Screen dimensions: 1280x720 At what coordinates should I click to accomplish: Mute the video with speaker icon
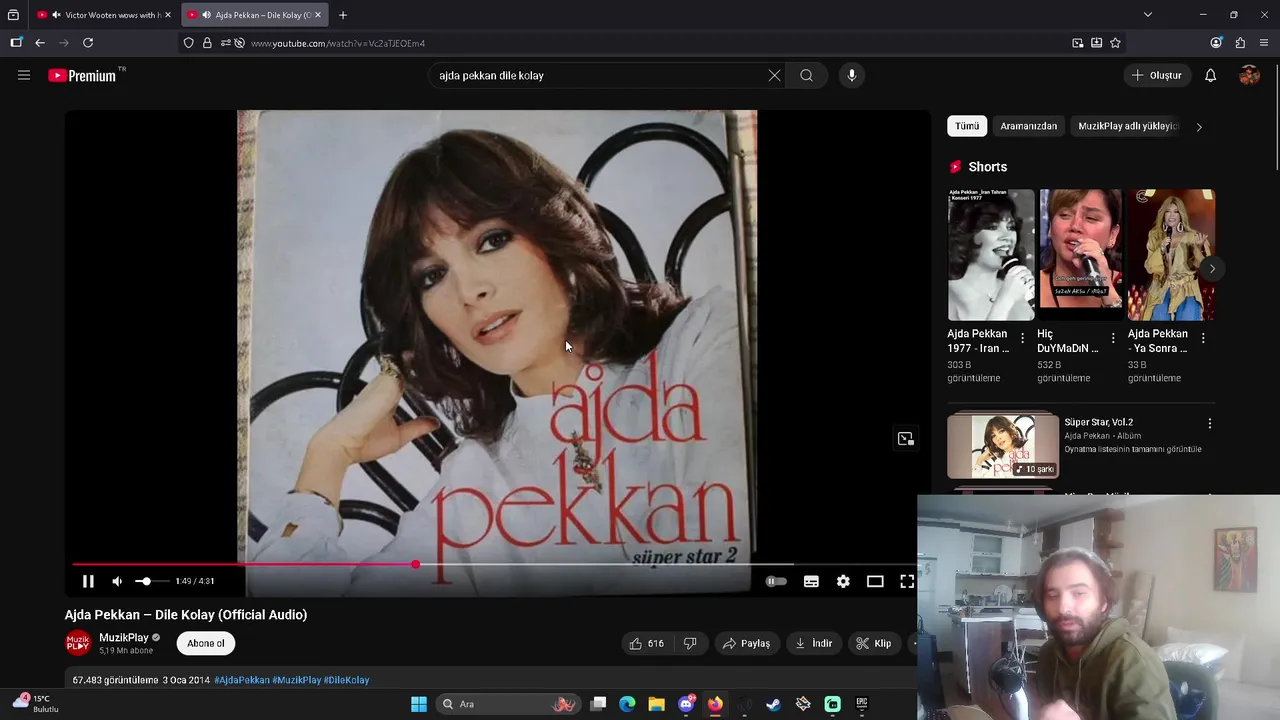[x=117, y=581]
